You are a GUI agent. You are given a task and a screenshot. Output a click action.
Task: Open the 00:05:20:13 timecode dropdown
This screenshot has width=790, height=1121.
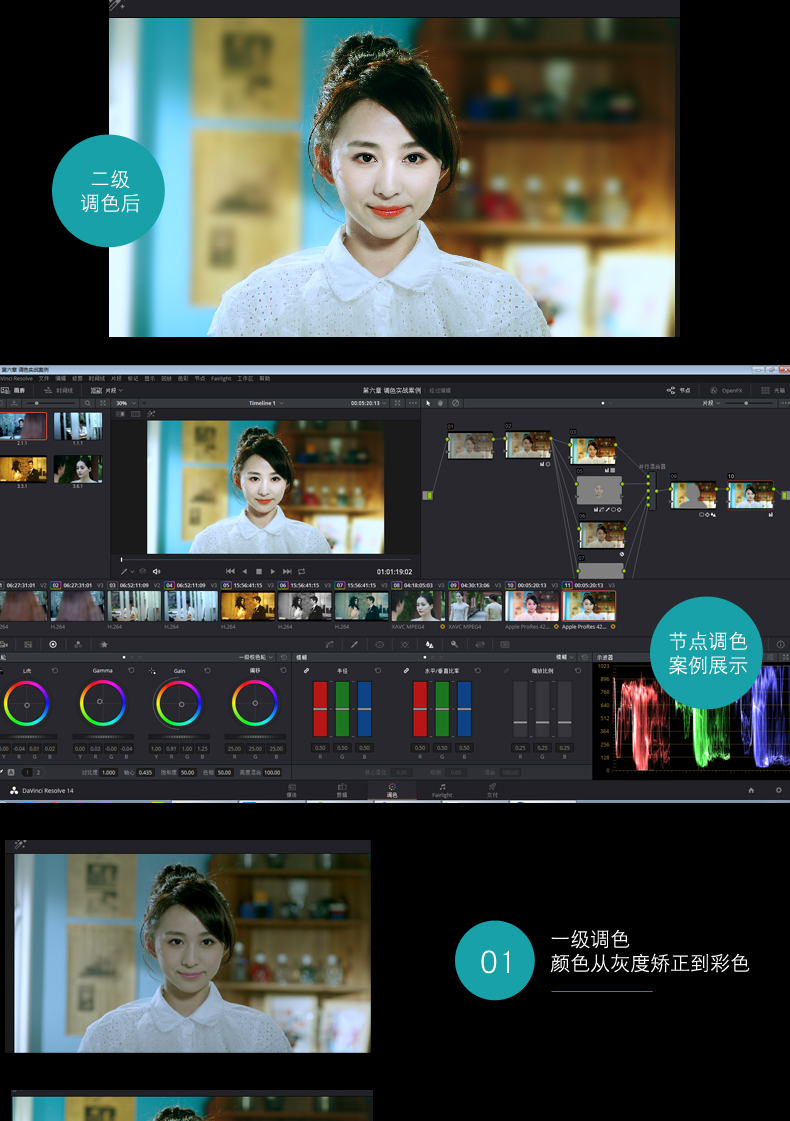tap(368, 403)
